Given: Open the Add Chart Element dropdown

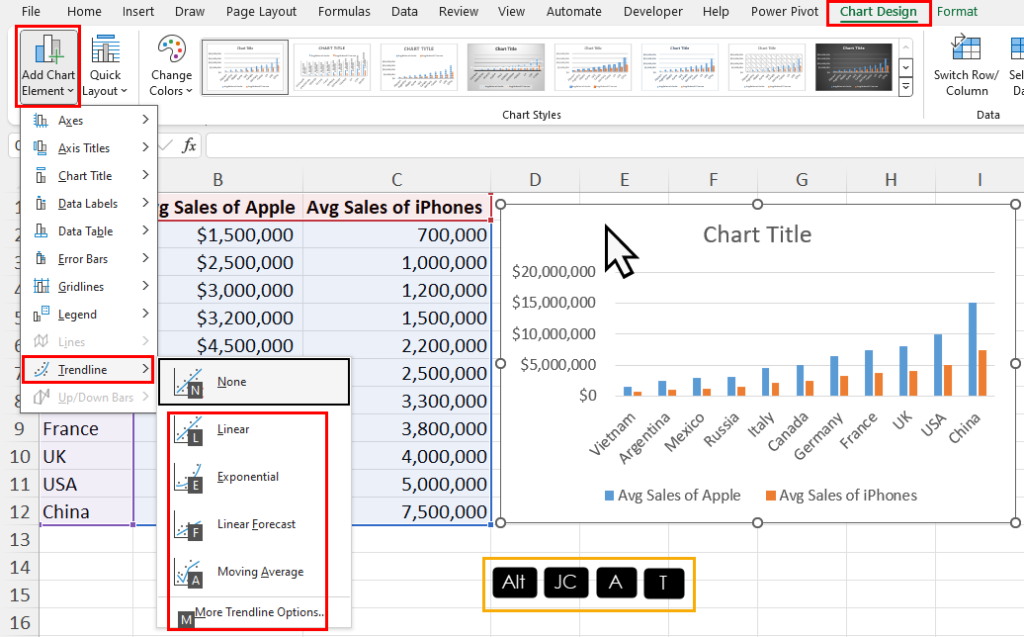Looking at the screenshot, I should coord(48,66).
